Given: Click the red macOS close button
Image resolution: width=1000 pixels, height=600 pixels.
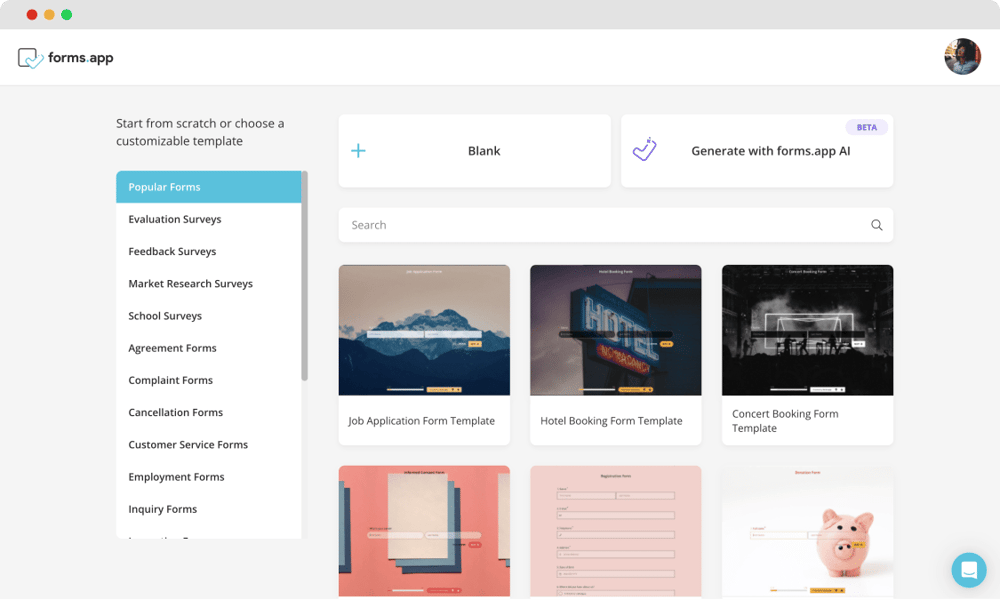Looking at the screenshot, I should (32, 15).
